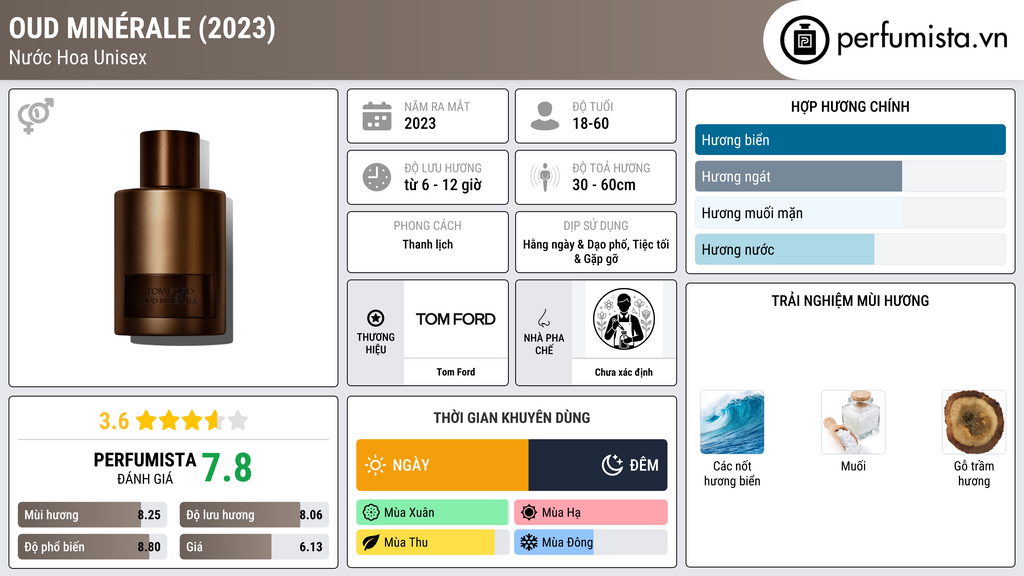Click the Perfumista rating 7.8
1024x576 pixels.
pos(227,468)
